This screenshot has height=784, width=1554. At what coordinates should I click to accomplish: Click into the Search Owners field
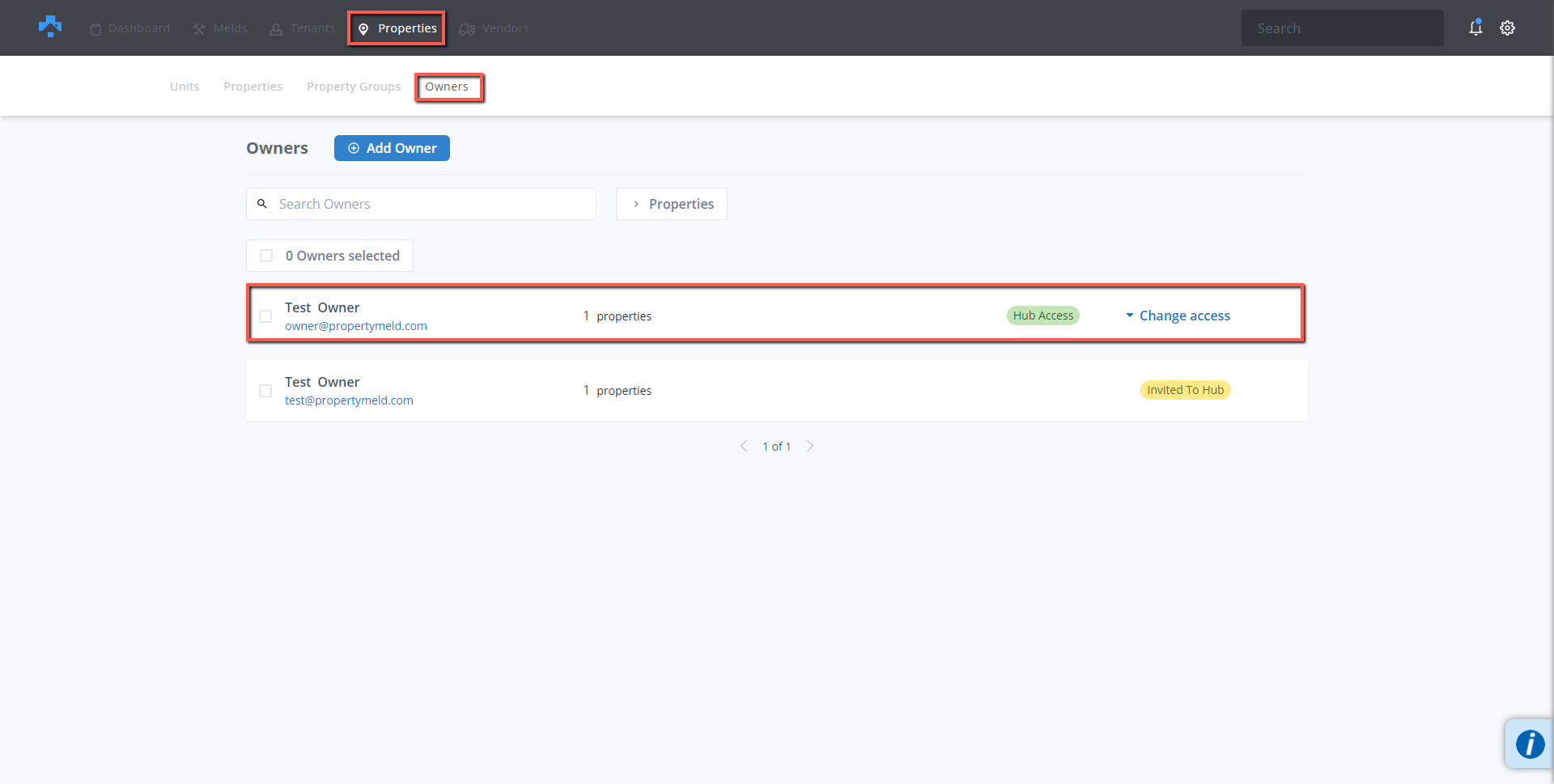421,204
